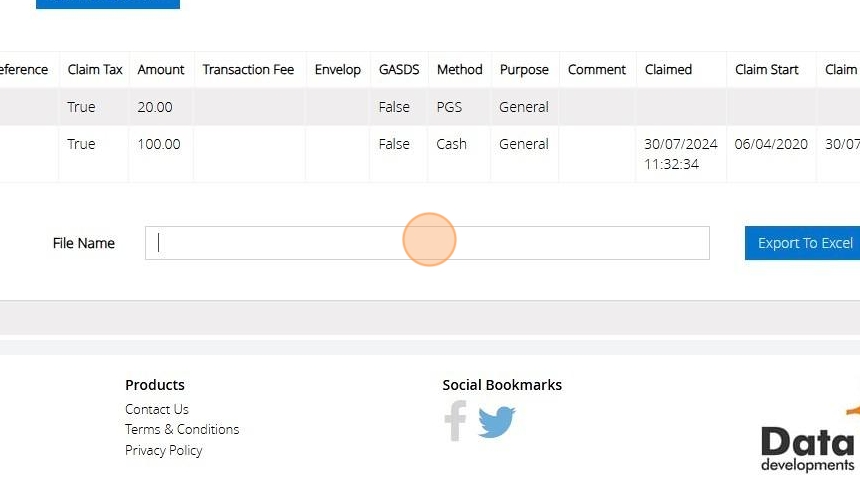Click the Envelop column header
This screenshot has height=481, width=860.
(337, 69)
